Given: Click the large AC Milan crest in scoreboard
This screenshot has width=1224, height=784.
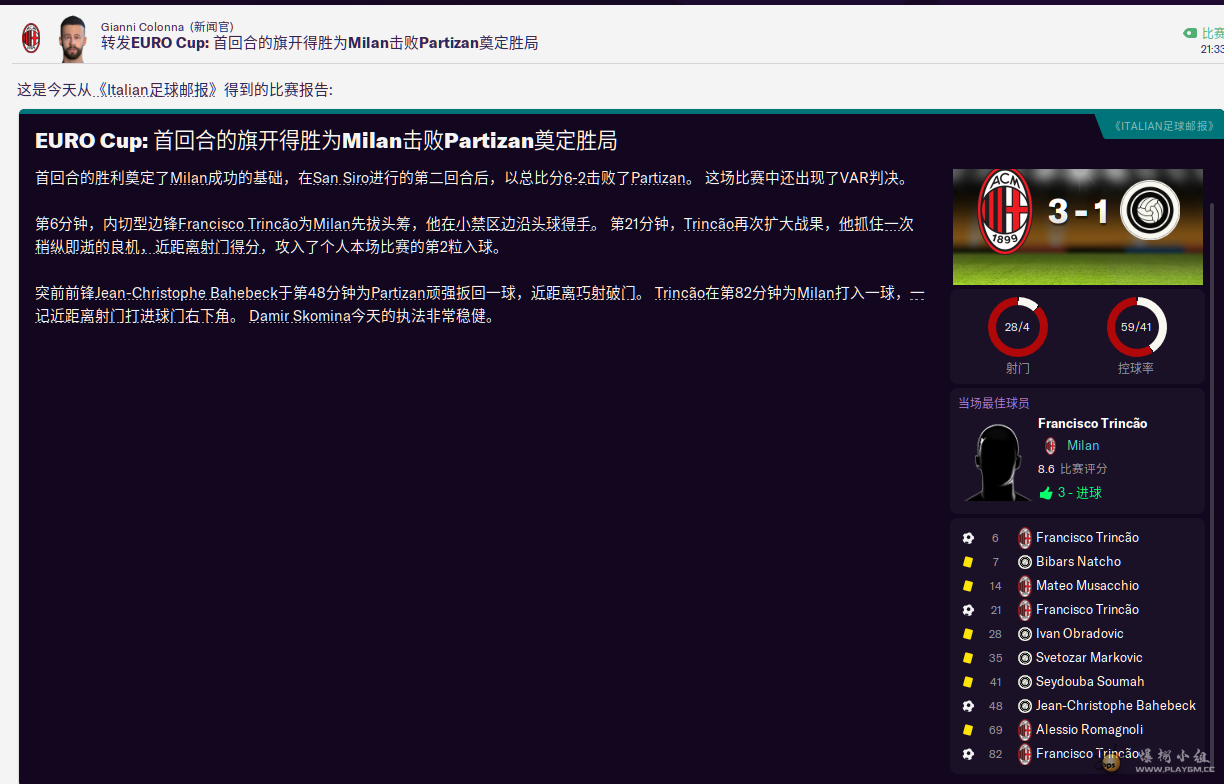Looking at the screenshot, I should point(1004,211).
